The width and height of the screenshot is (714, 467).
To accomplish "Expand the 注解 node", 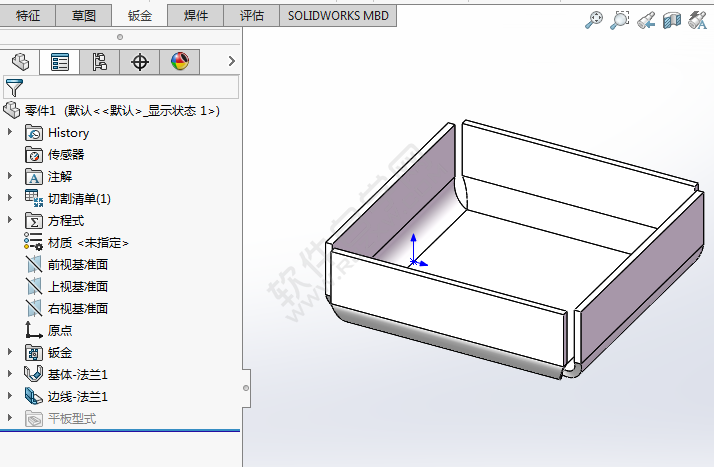I will click(10, 176).
